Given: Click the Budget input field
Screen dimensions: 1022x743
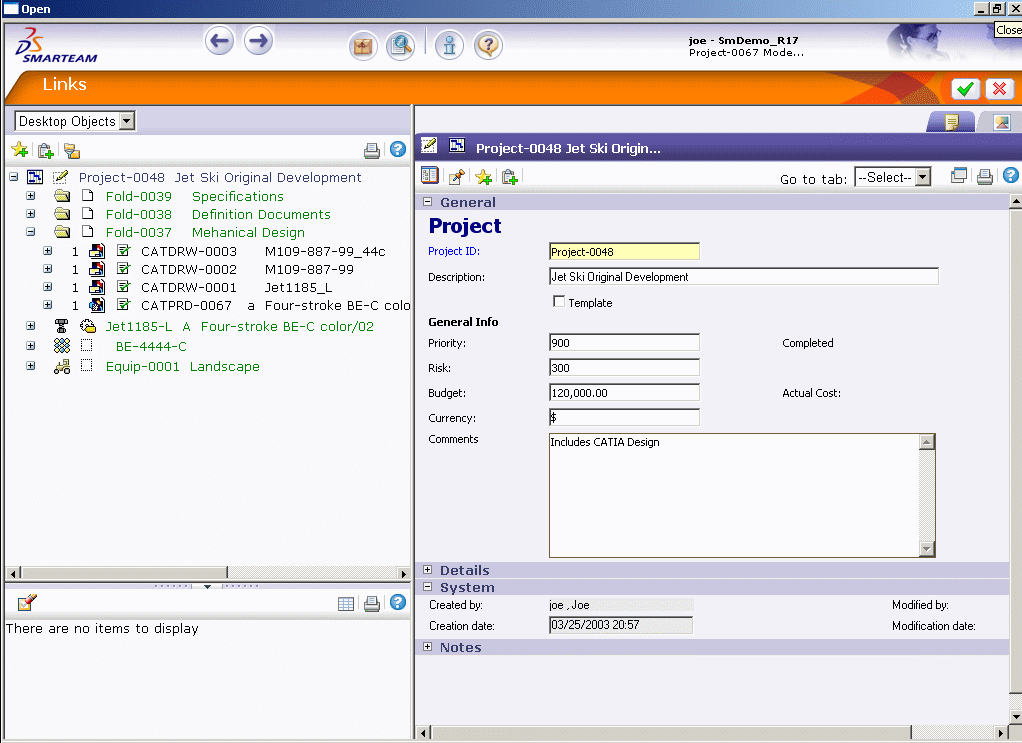Looking at the screenshot, I should pyautogui.click(x=624, y=393).
